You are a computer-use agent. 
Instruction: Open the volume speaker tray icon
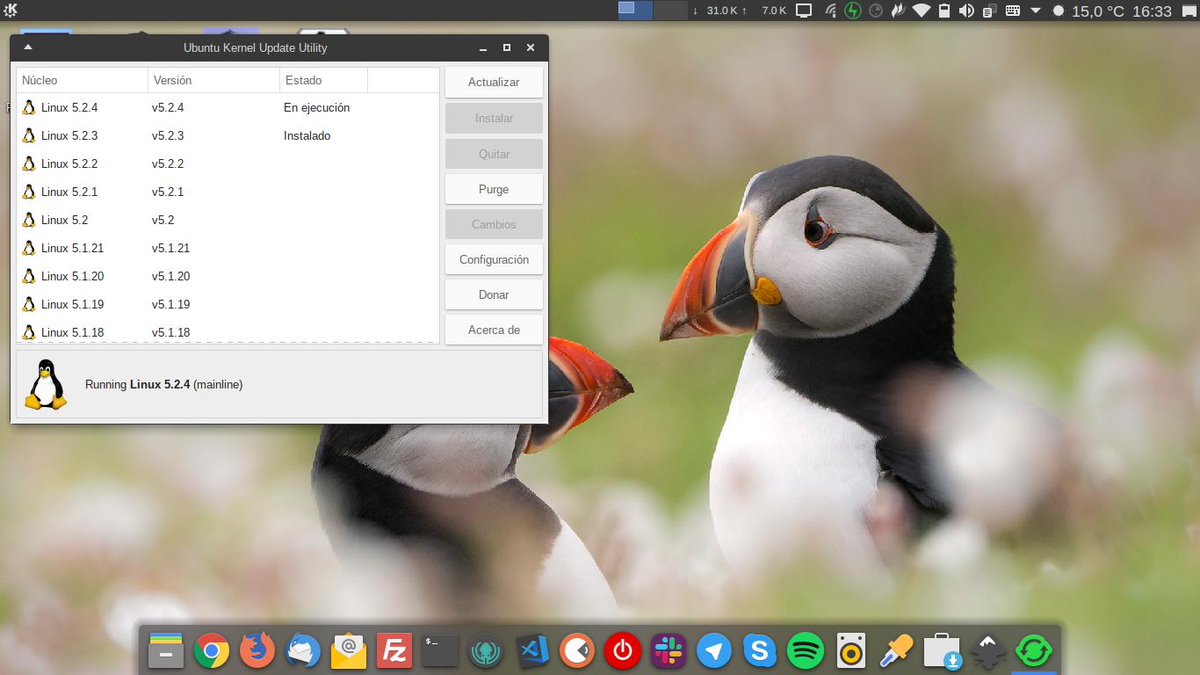(x=966, y=11)
